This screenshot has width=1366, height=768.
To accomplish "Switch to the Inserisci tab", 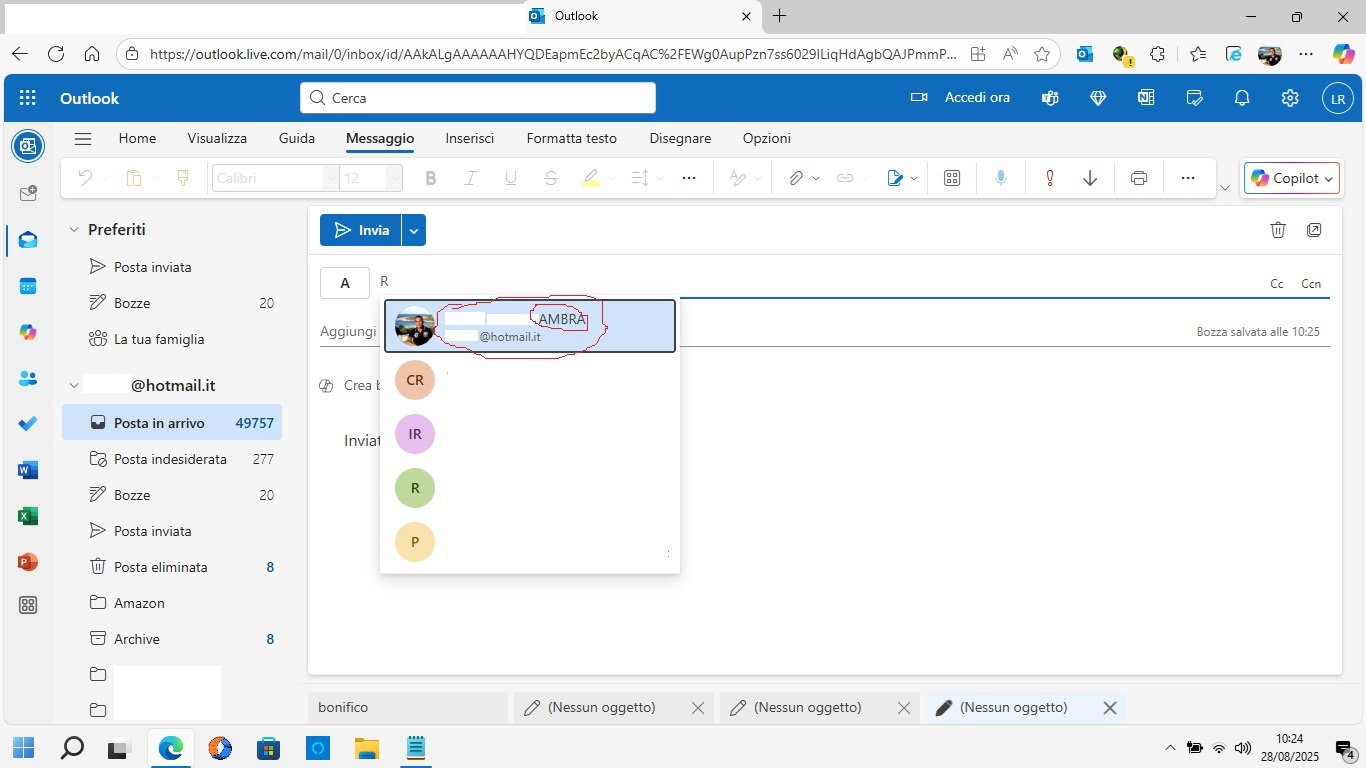I will tap(470, 139).
